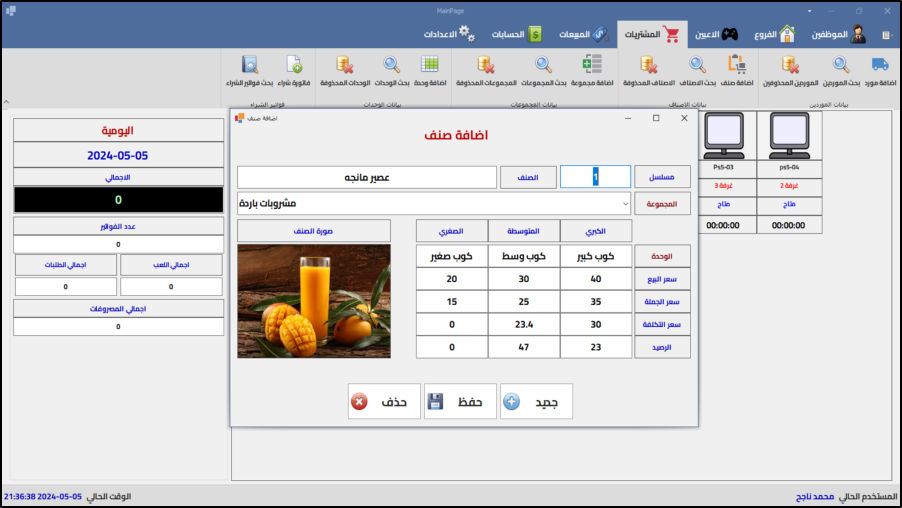
Task: Click the Add Unit (اضافة وحدة) grid icon
Action: (430, 66)
